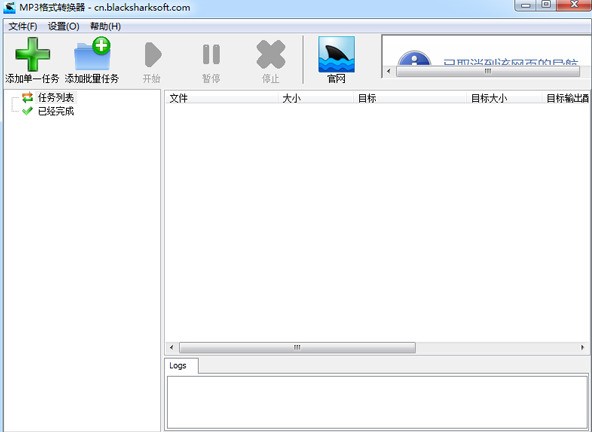This screenshot has width=592, height=432.
Task: Switch to the Logs tab
Action: [181, 366]
